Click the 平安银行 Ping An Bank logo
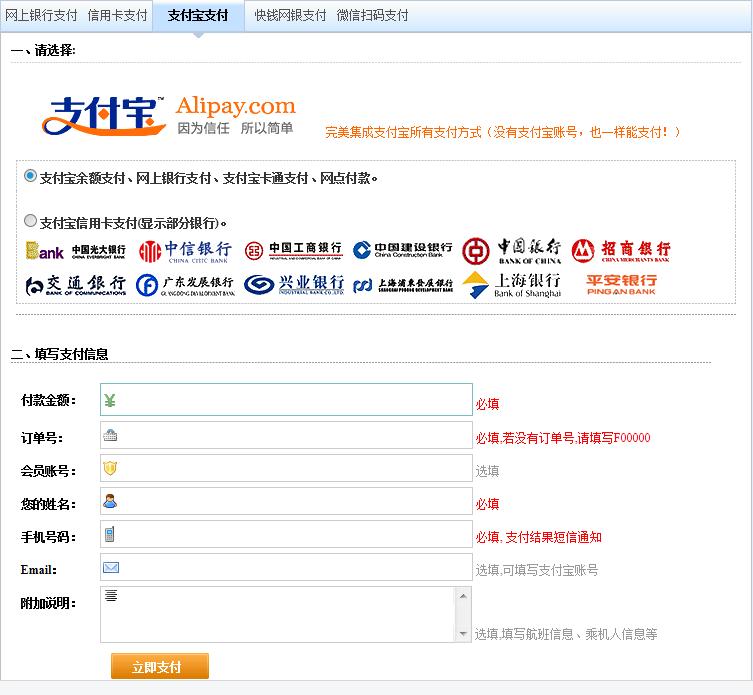The width and height of the screenshot is (753, 695). [621, 284]
